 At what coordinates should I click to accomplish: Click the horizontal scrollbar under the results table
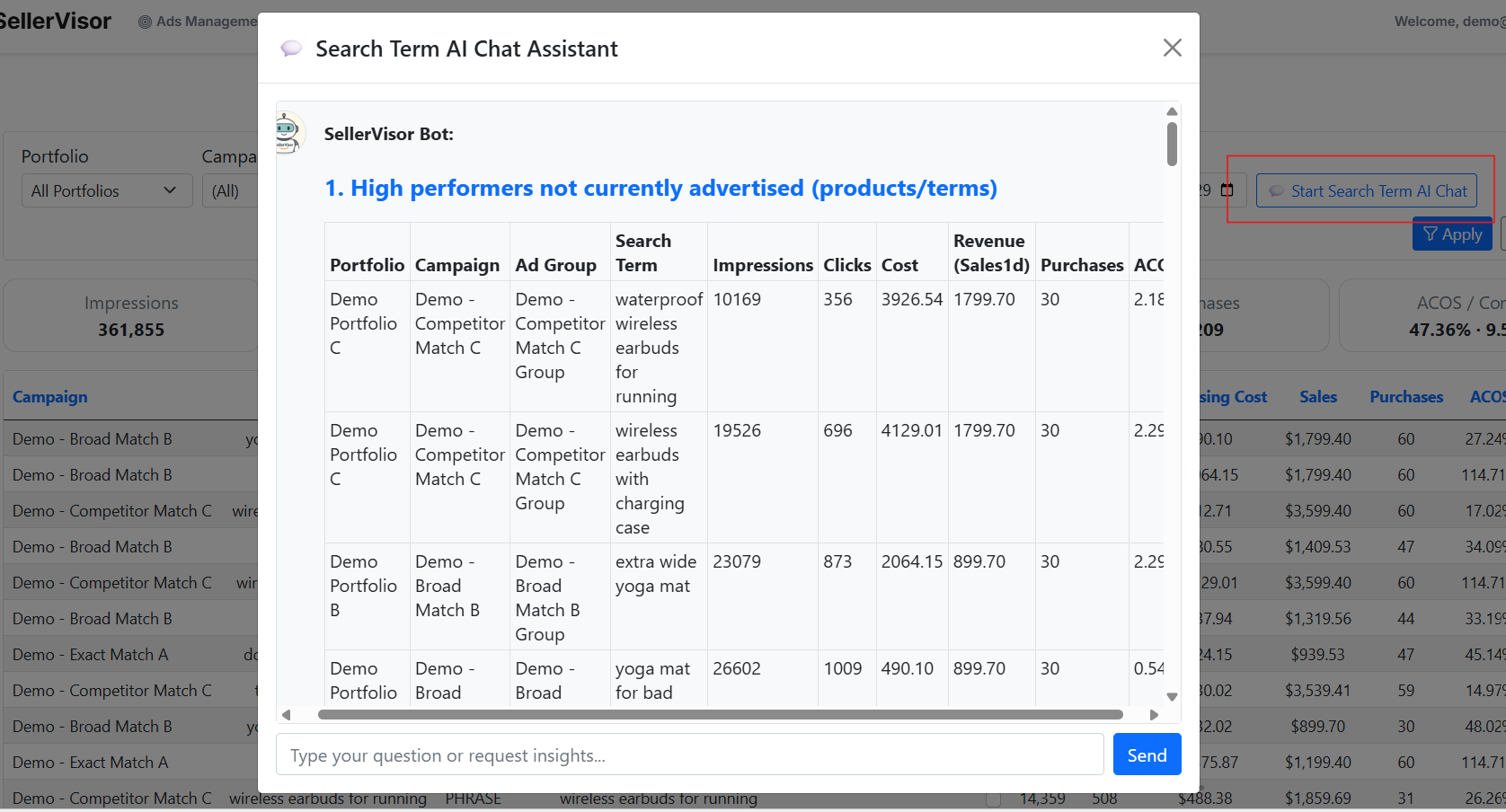click(719, 715)
